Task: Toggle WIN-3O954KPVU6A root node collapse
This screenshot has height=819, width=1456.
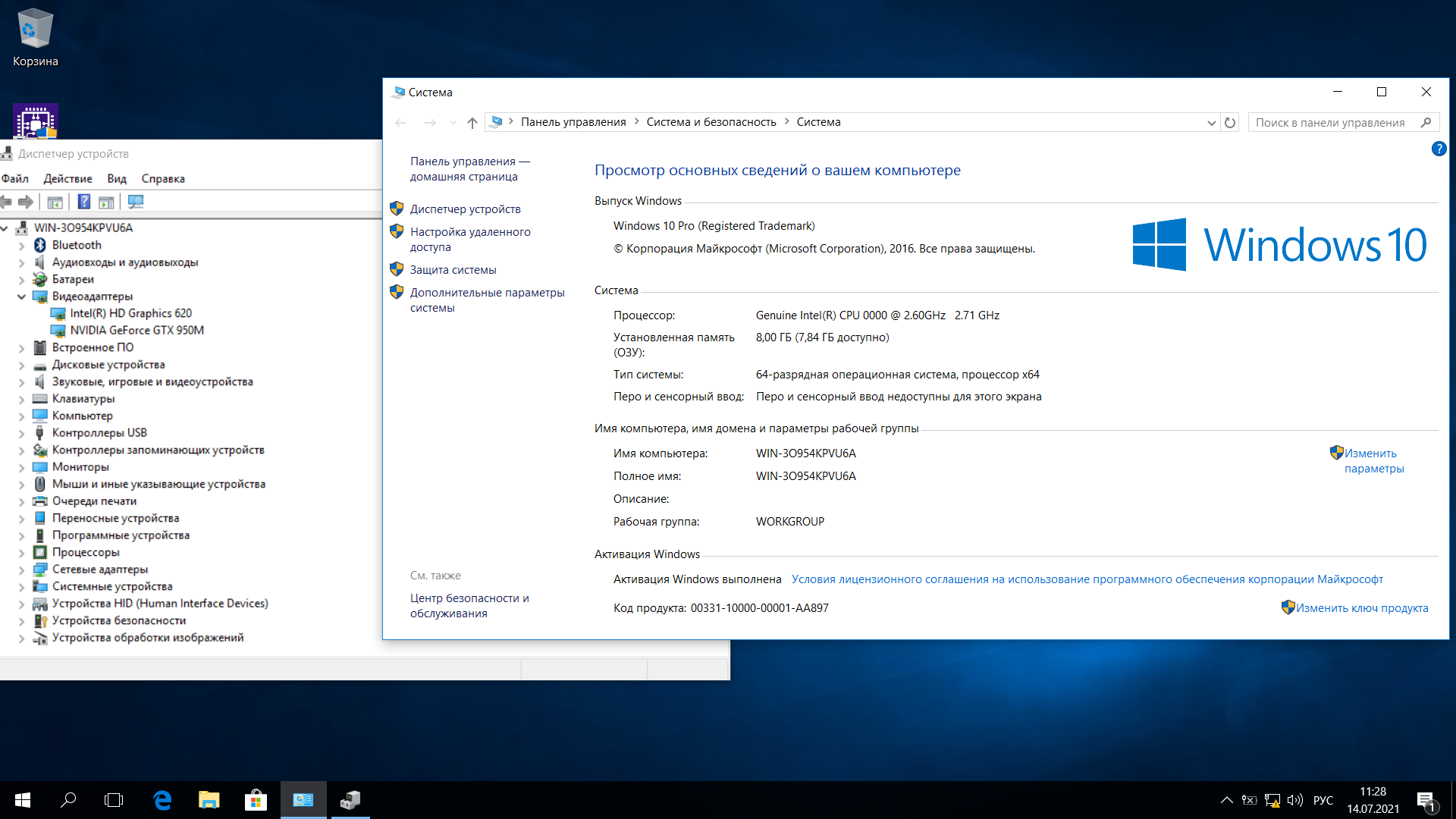Action: (x=7, y=228)
